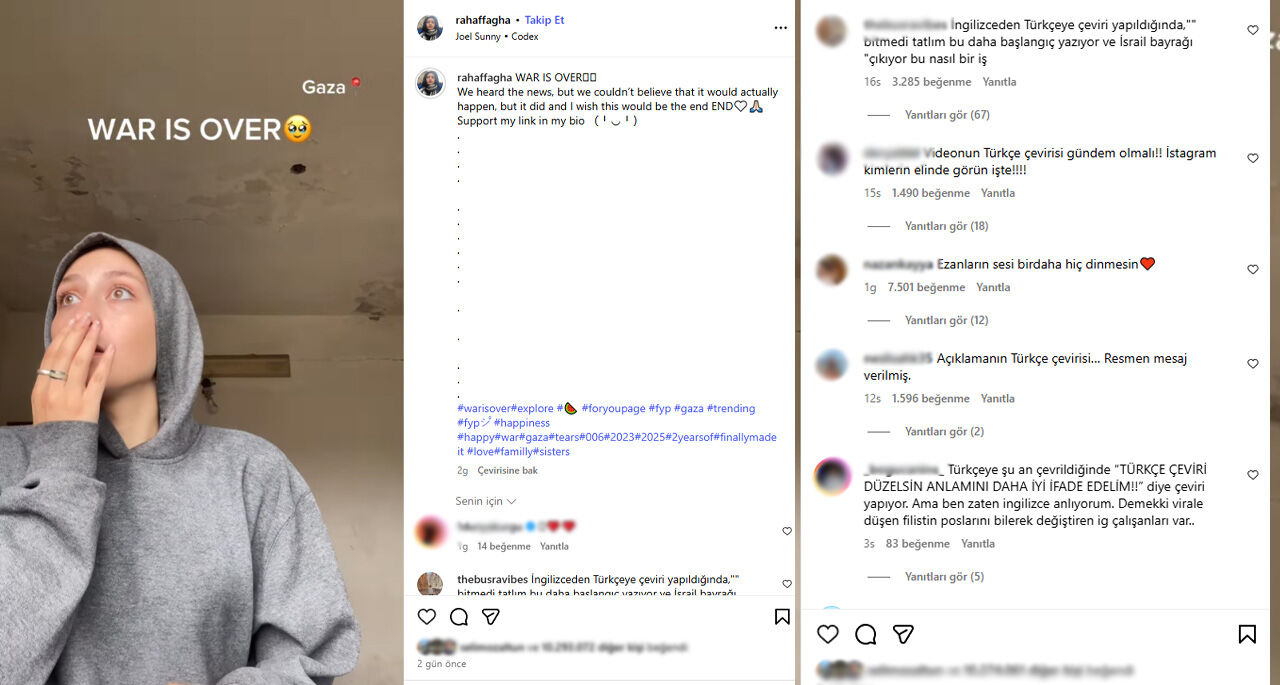The image size is (1280, 685).
Task: Click the 'Takip Et' follow button
Action: [544, 20]
